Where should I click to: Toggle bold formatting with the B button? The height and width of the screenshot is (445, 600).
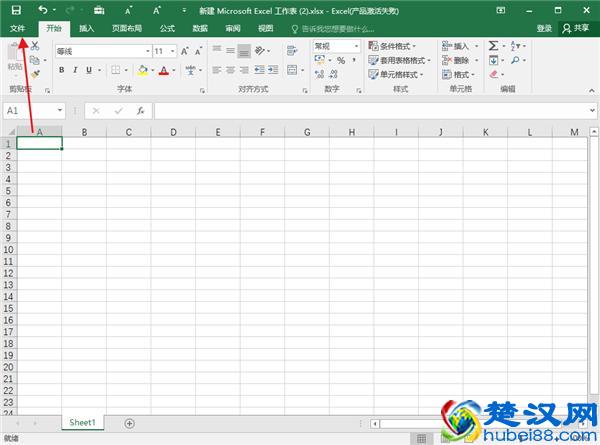(x=62, y=70)
